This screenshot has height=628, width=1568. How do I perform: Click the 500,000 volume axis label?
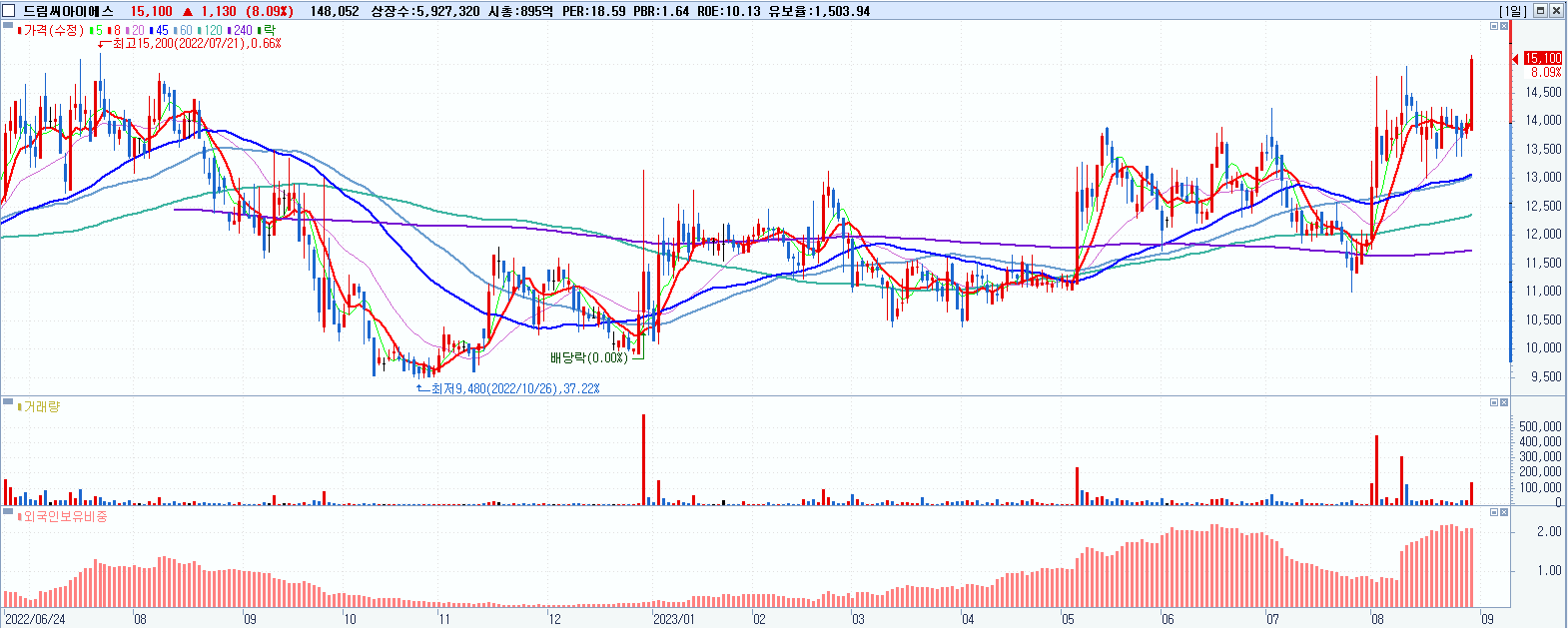1540,426
